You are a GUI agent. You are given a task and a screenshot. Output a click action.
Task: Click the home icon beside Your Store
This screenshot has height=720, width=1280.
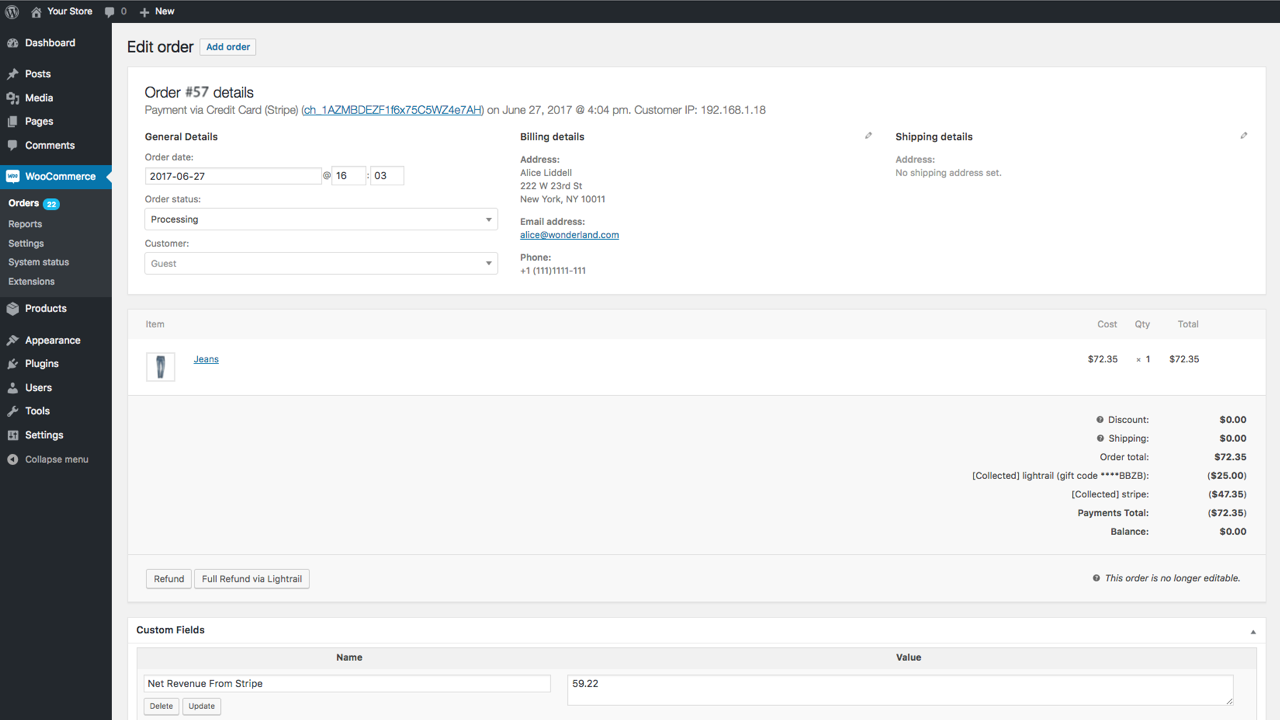36,11
